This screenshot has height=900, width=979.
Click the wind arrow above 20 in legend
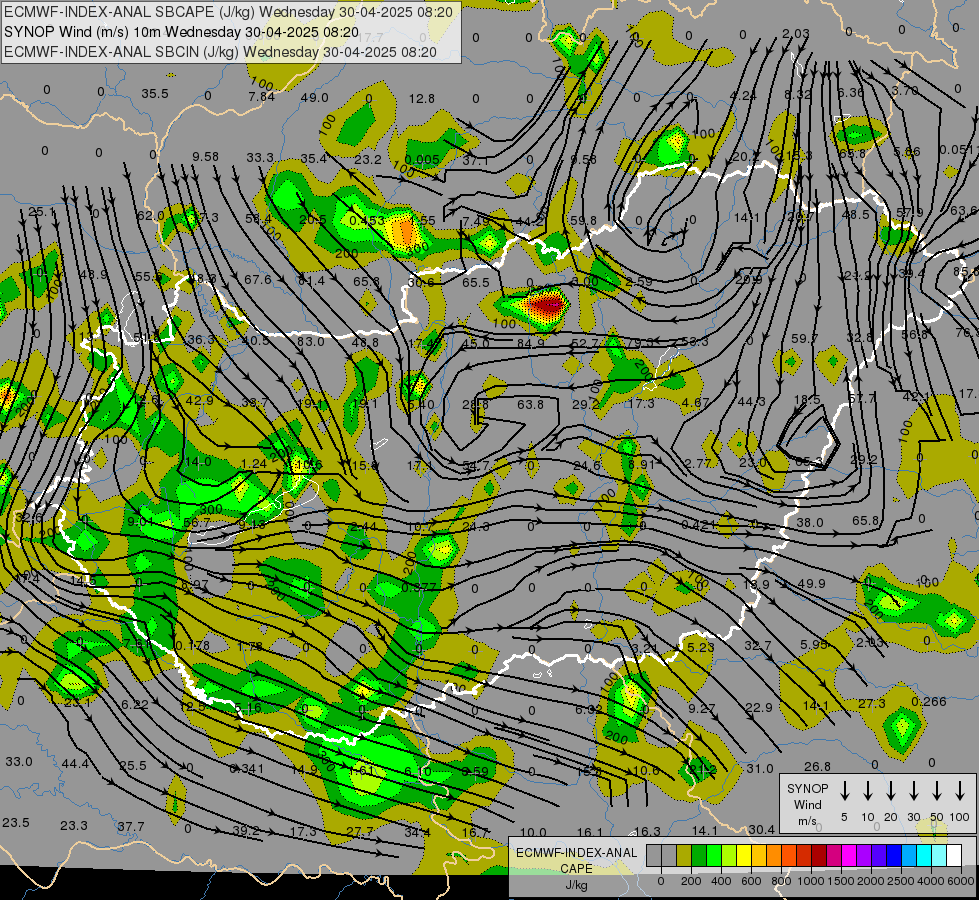(x=890, y=791)
